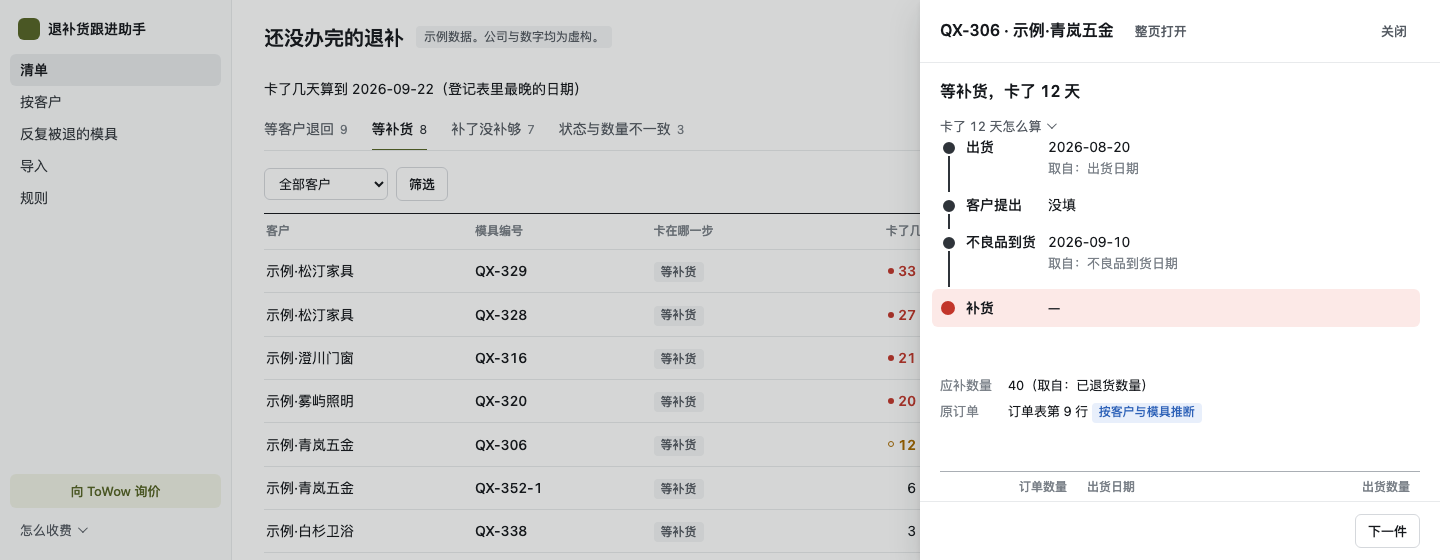Open the 状态与数量不一致 tab

click(x=621, y=129)
